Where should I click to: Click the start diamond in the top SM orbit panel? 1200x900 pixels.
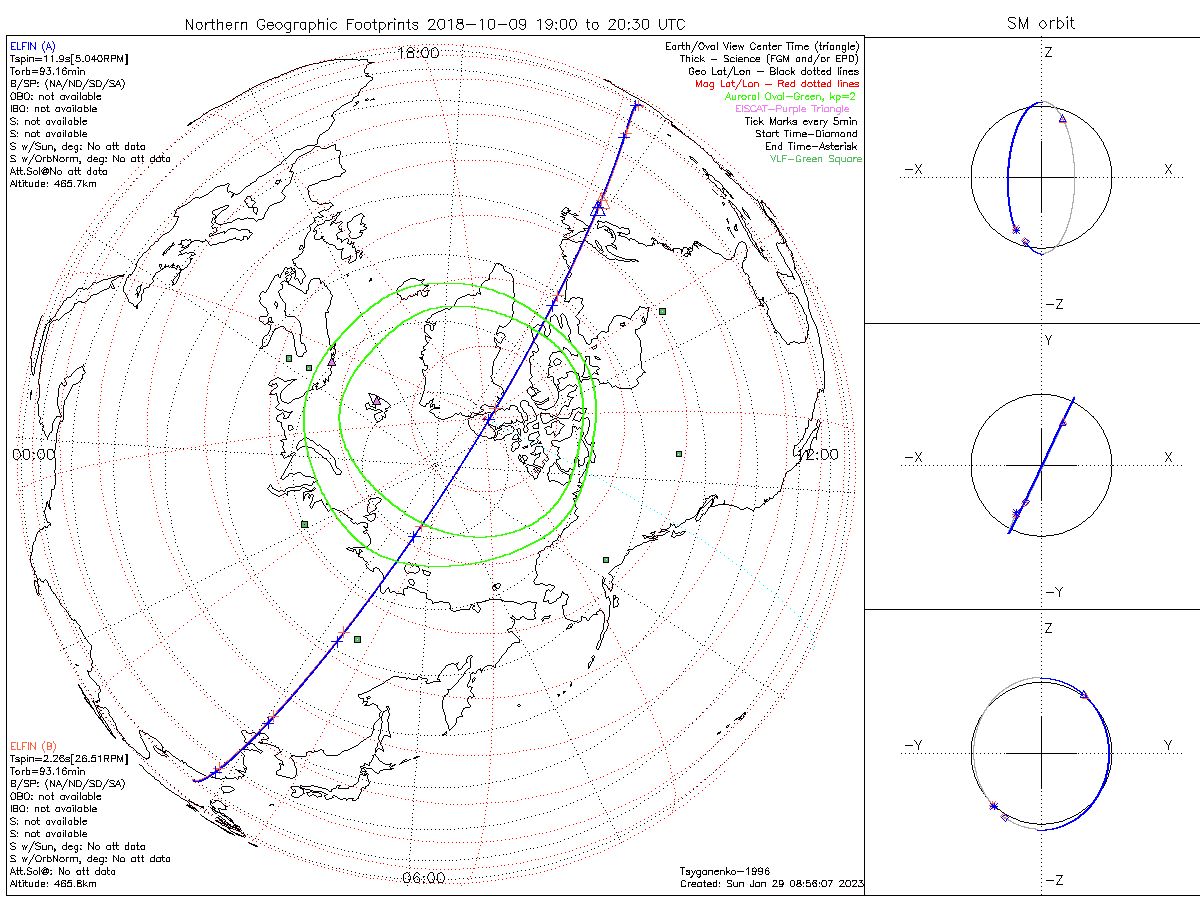pyautogui.click(x=1026, y=242)
